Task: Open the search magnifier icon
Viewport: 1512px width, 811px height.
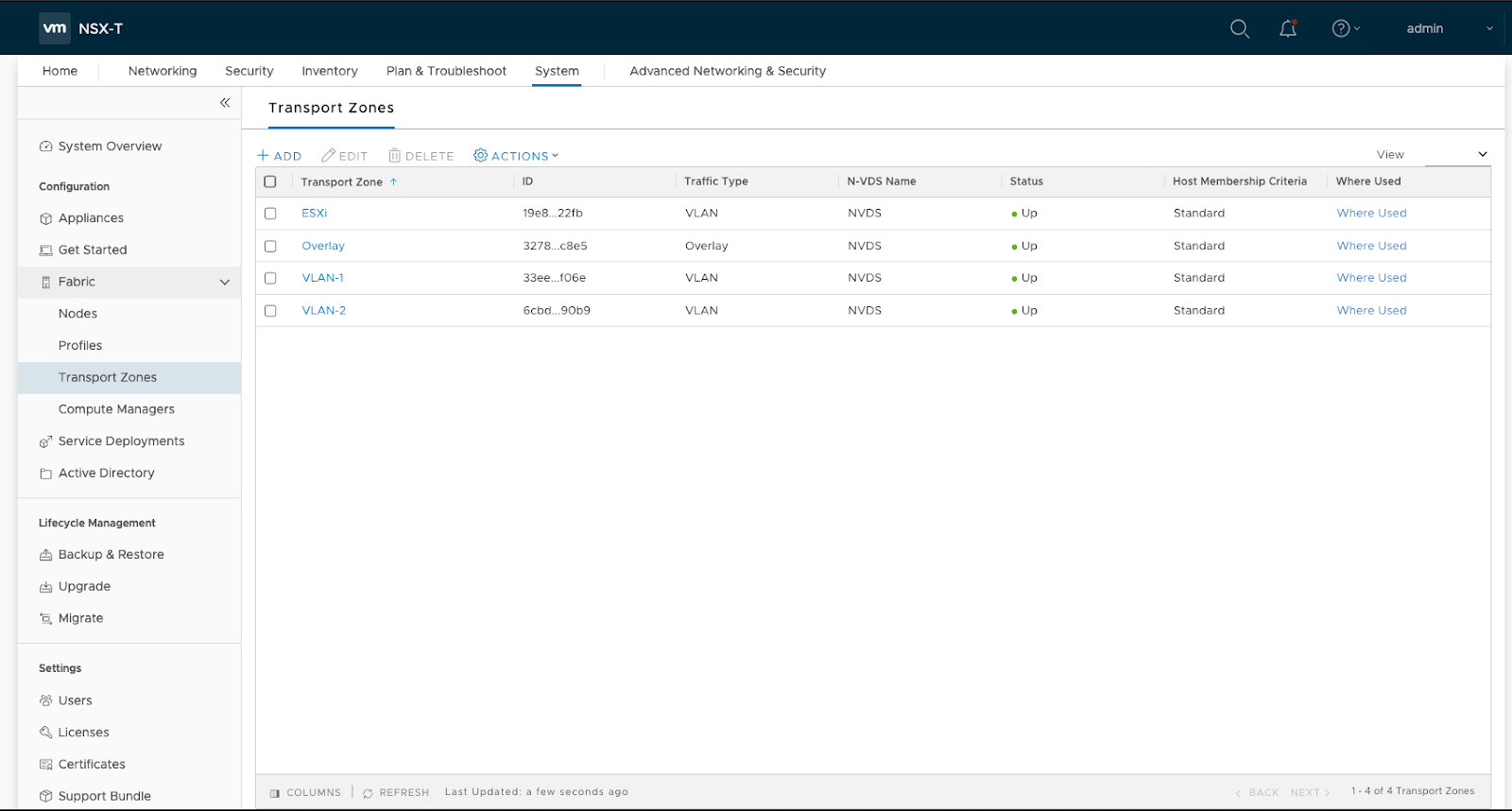Action: 1239,28
